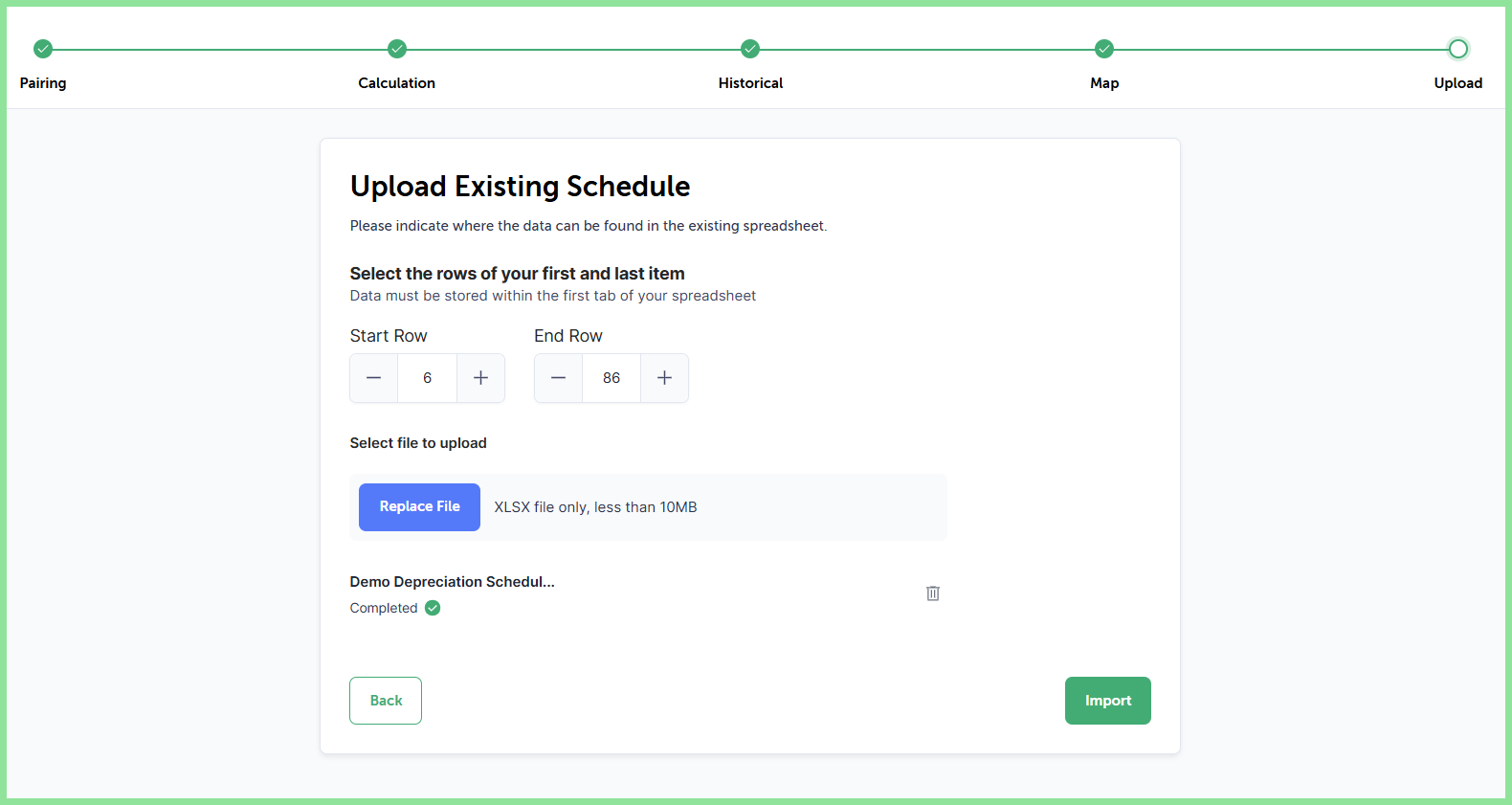
Task: Click the green Import button
Action: click(1108, 701)
